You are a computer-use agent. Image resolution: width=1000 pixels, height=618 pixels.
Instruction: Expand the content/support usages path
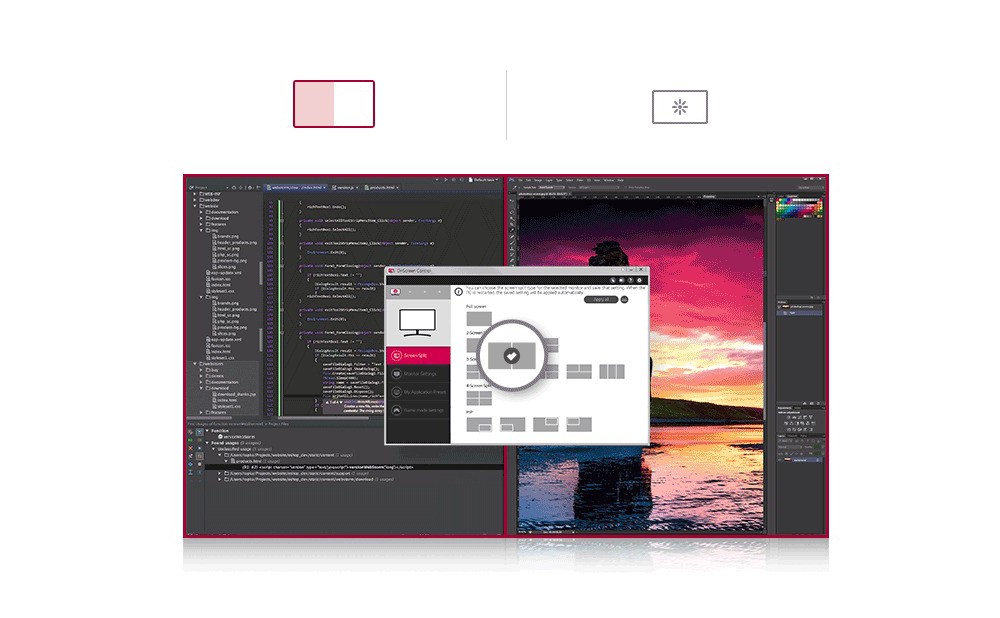(220, 473)
